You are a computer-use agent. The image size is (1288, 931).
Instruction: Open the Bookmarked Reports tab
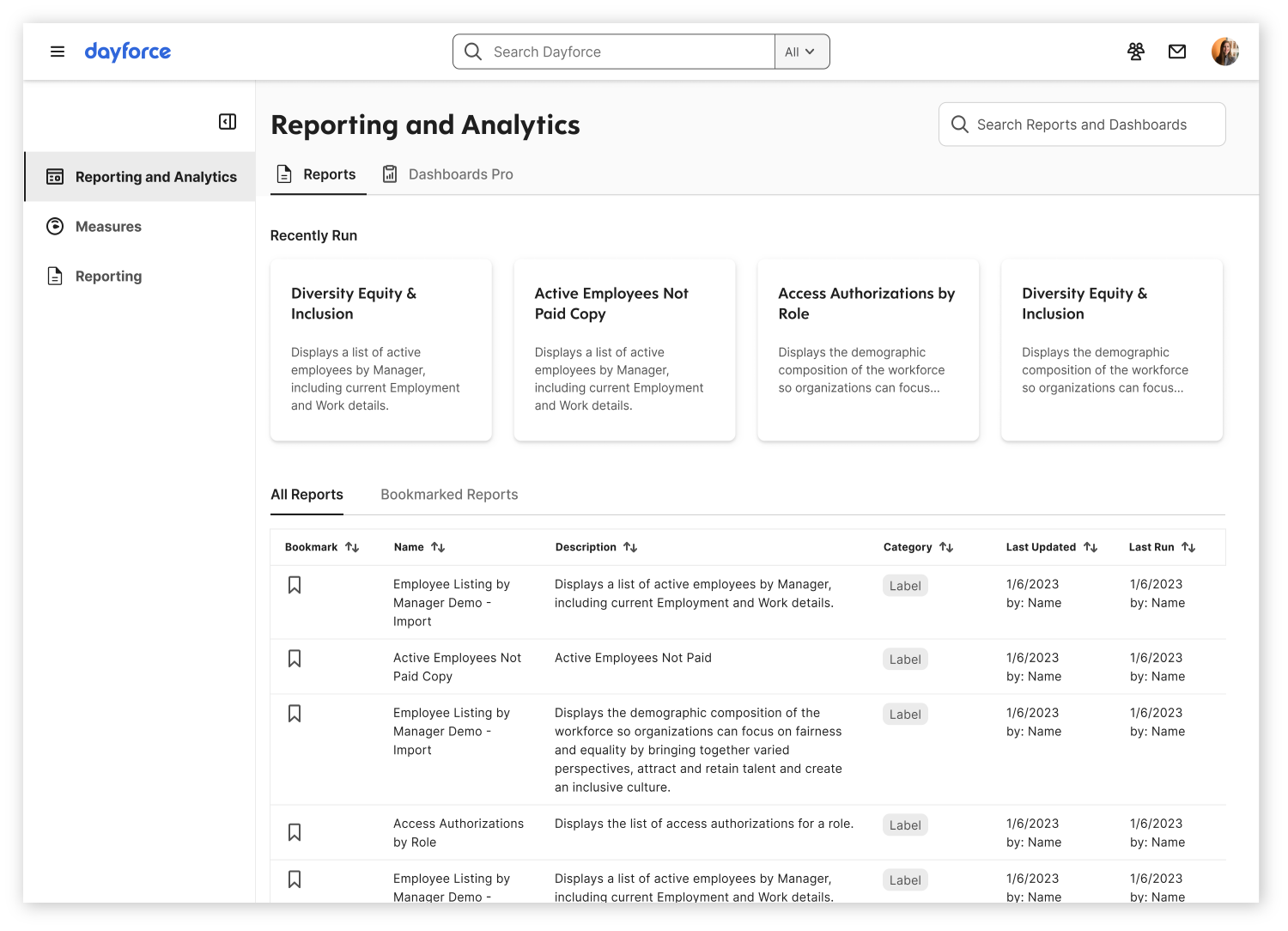pos(449,495)
